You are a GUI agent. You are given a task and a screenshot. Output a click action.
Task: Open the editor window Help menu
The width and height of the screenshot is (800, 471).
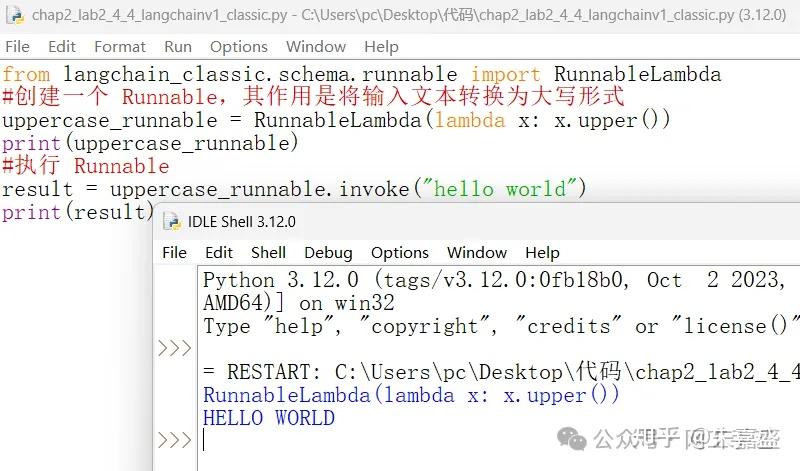point(381,47)
